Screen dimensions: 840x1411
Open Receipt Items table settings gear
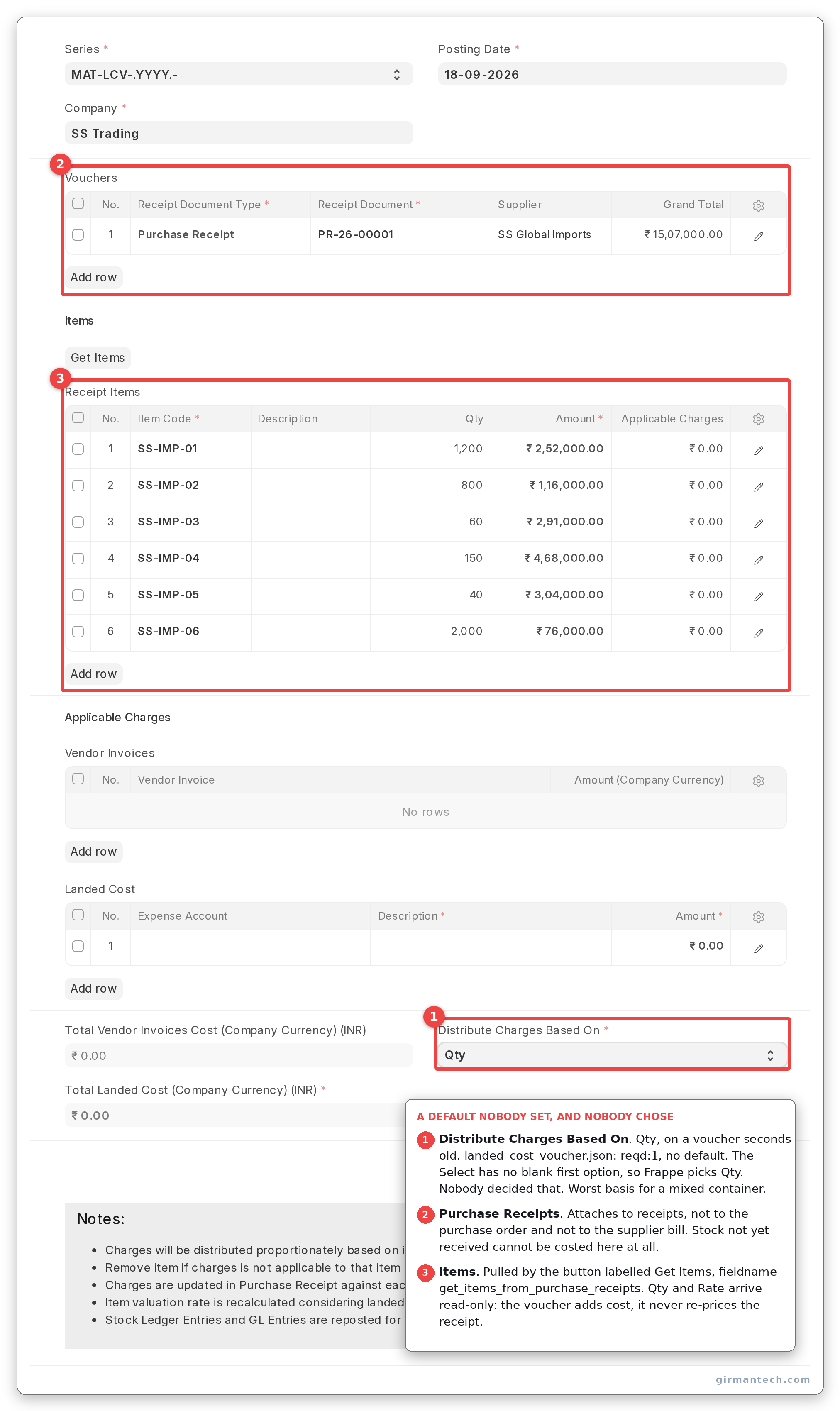pos(758,419)
